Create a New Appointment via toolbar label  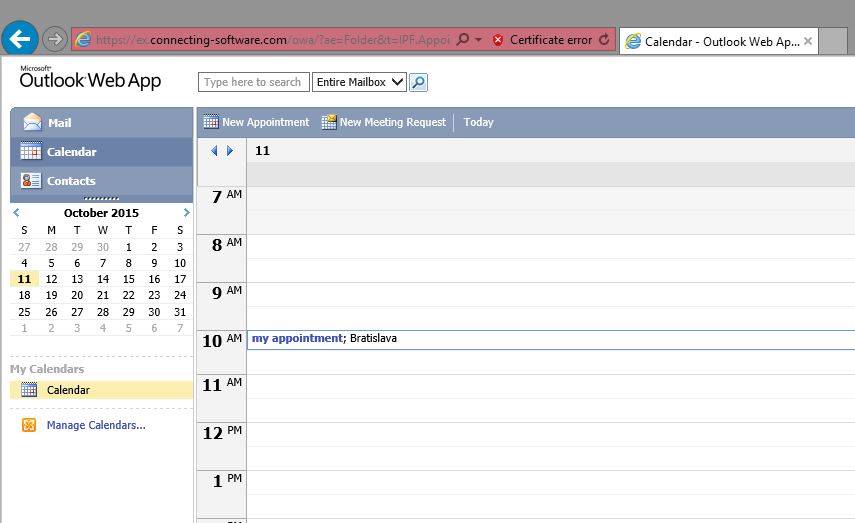(266, 122)
